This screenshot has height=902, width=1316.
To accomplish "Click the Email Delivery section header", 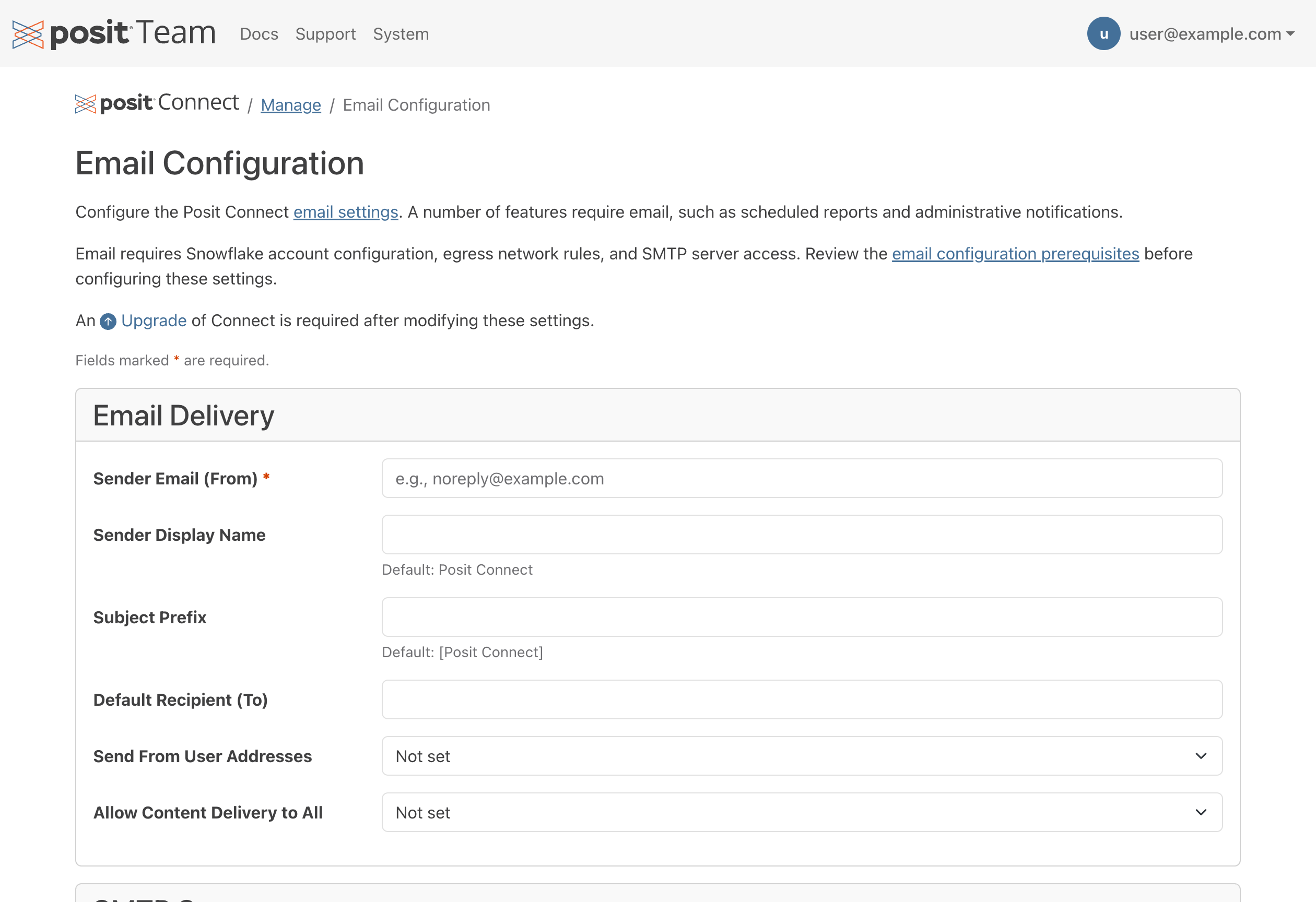I will click(x=183, y=416).
